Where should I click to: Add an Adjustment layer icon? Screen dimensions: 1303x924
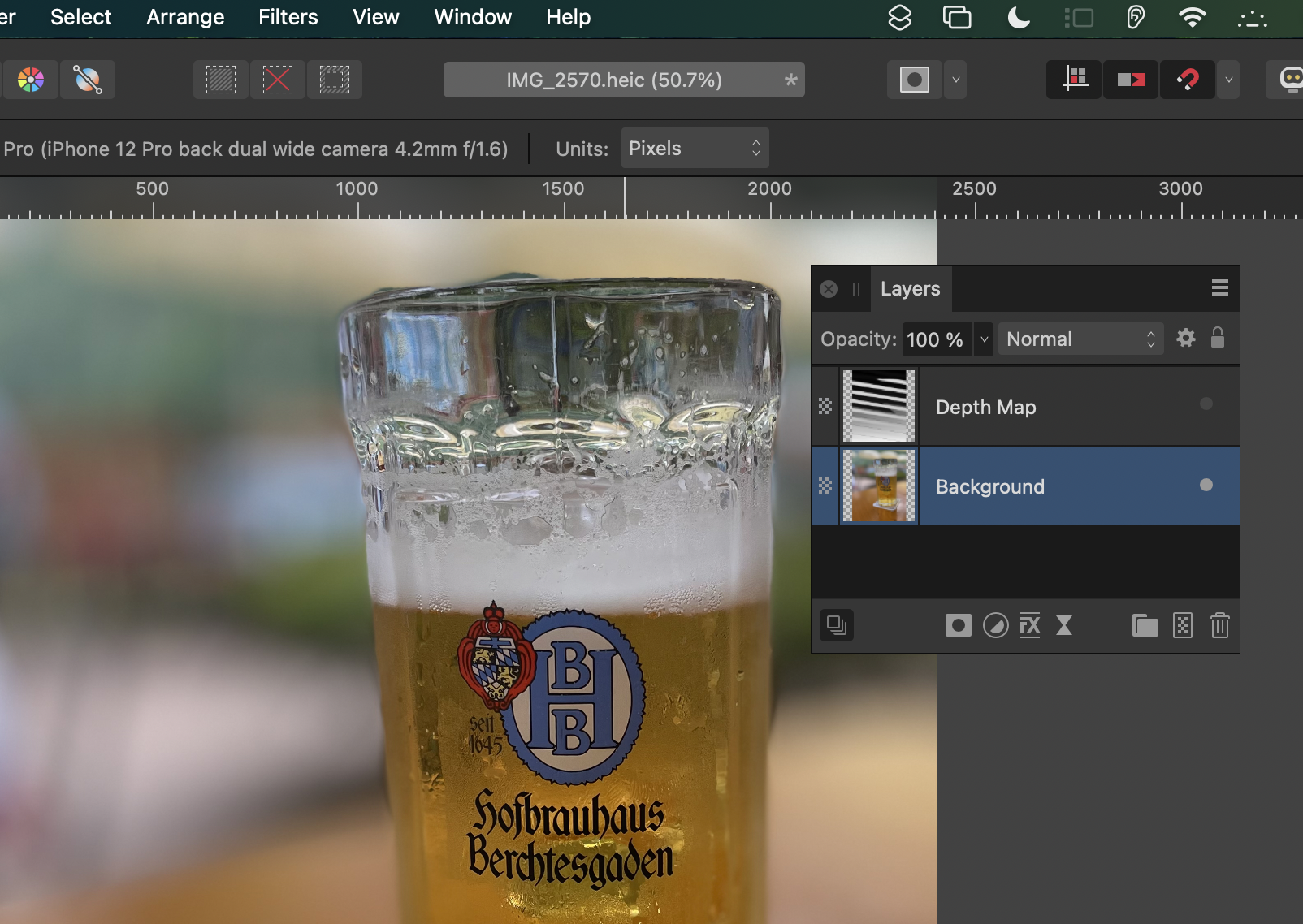click(x=995, y=625)
